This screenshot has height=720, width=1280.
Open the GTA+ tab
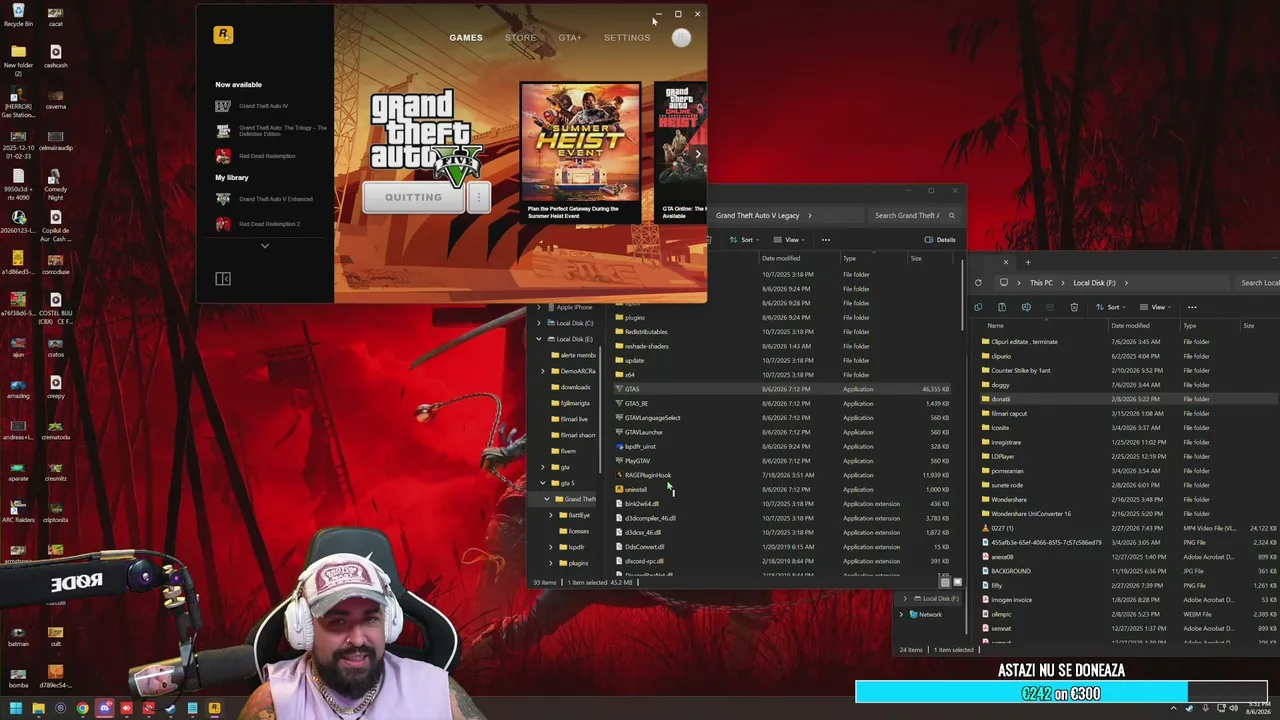570,38
